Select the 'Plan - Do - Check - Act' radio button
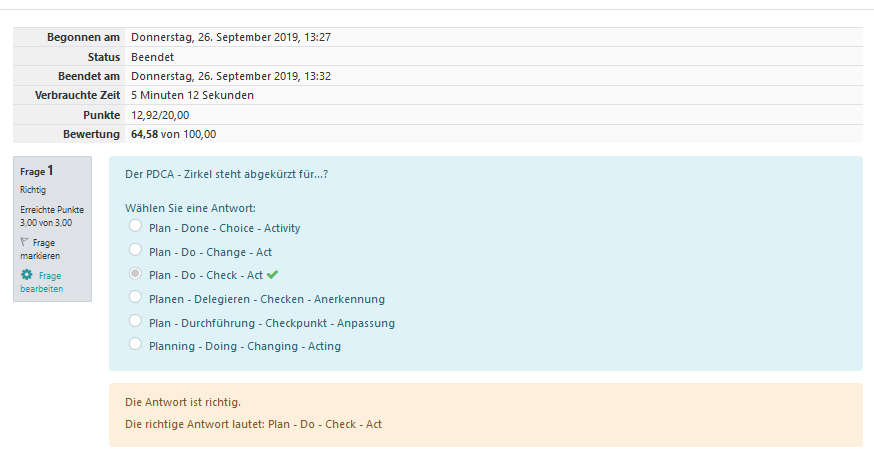The image size is (874, 455). [x=135, y=275]
